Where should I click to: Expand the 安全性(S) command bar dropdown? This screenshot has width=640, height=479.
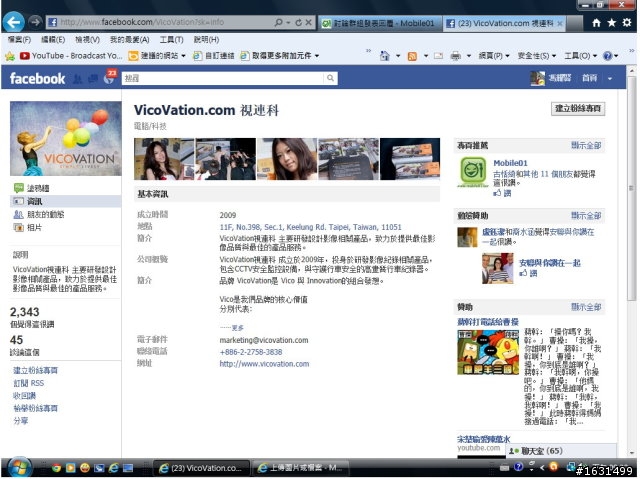pyautogui.click(x=554, y=56)
